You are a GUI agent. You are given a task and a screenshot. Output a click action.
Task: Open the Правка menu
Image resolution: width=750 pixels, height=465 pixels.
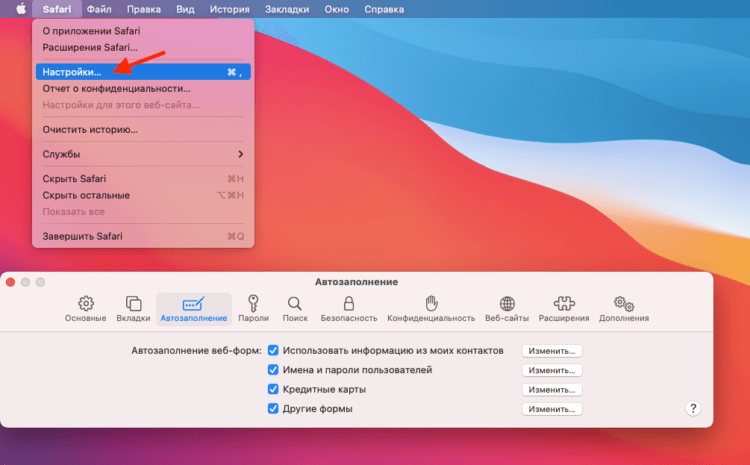[143, 9]
